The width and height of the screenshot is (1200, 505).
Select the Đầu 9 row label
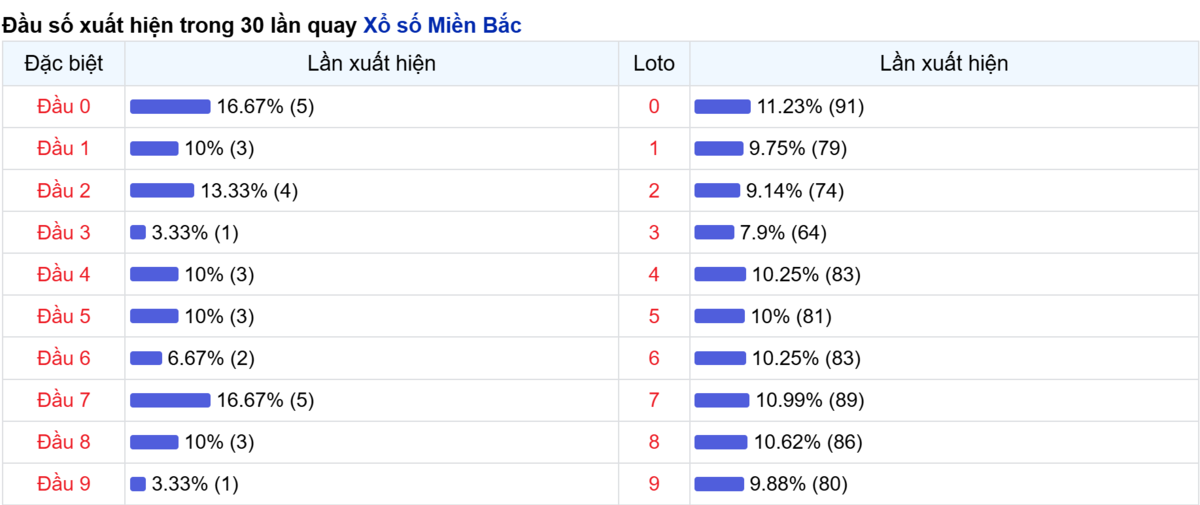[64, 484]
